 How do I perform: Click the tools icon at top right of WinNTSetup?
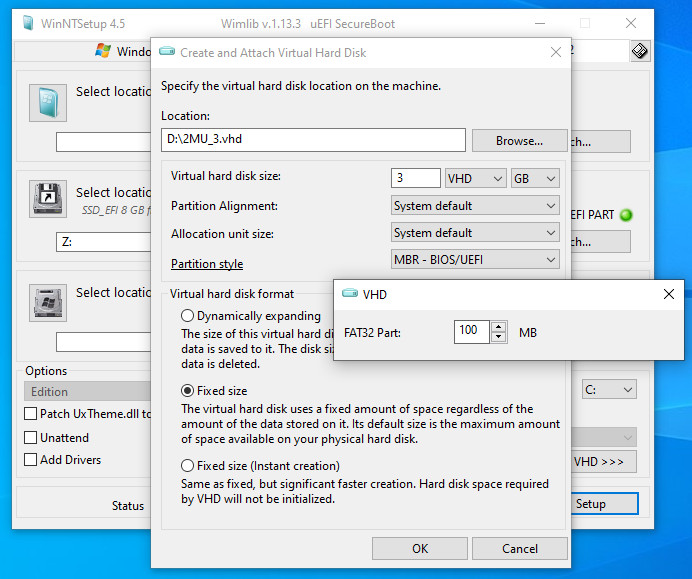tap(639, 51)
